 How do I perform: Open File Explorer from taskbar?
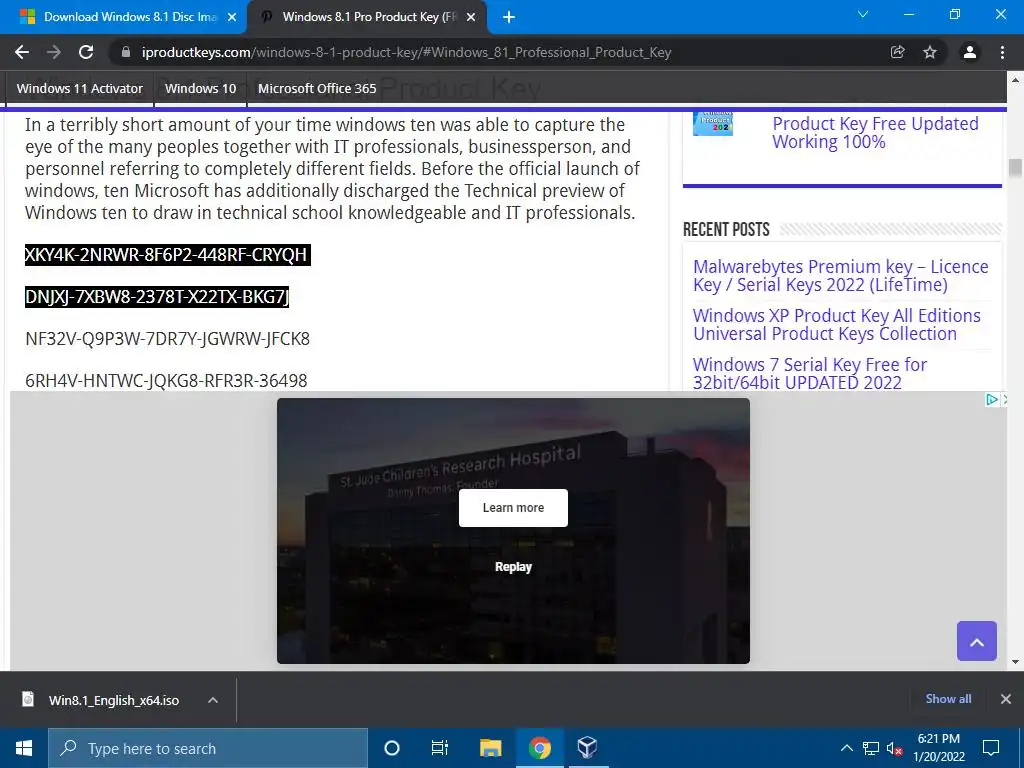point(490,748)
